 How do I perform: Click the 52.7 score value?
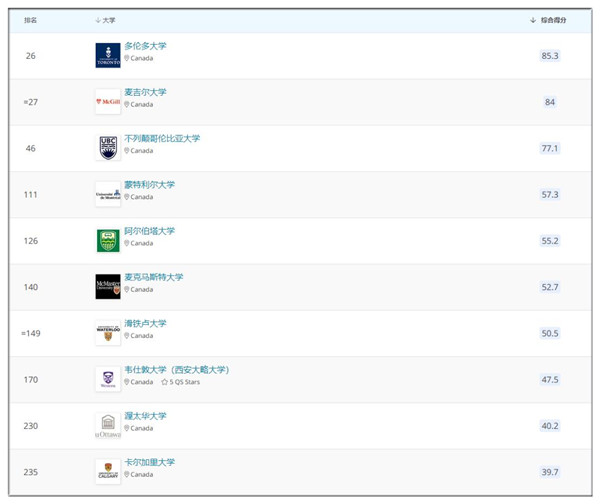[550, 287]
